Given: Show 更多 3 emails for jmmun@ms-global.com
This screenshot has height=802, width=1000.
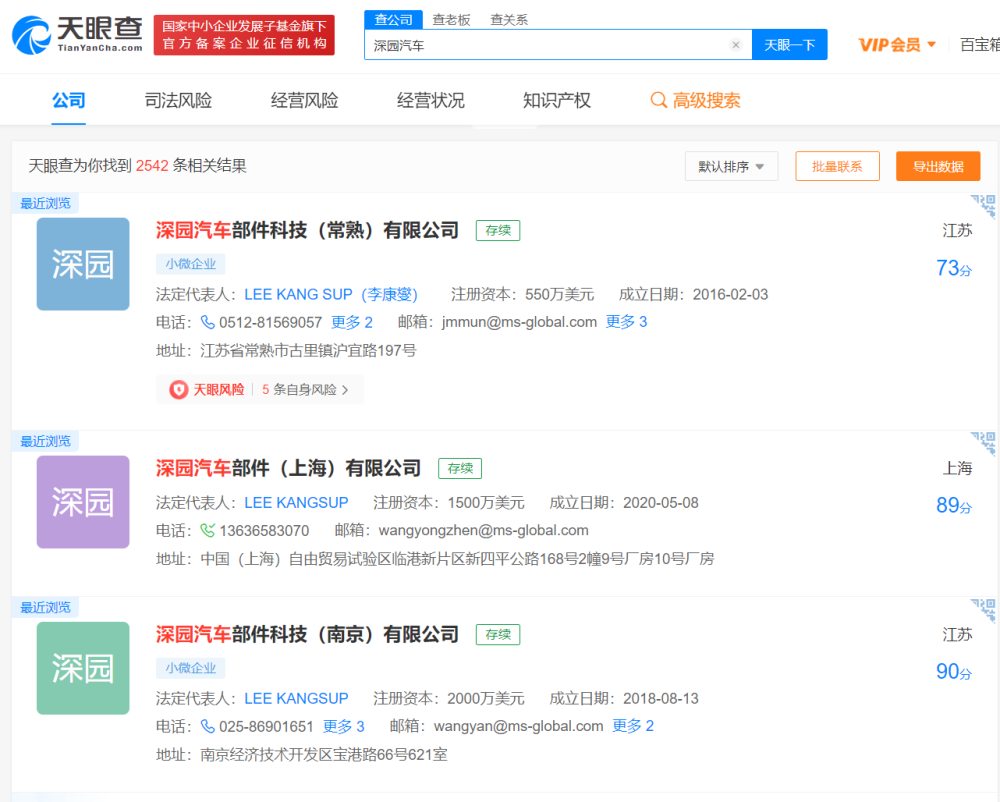Looking at the screenshot, I should (626, 322).
